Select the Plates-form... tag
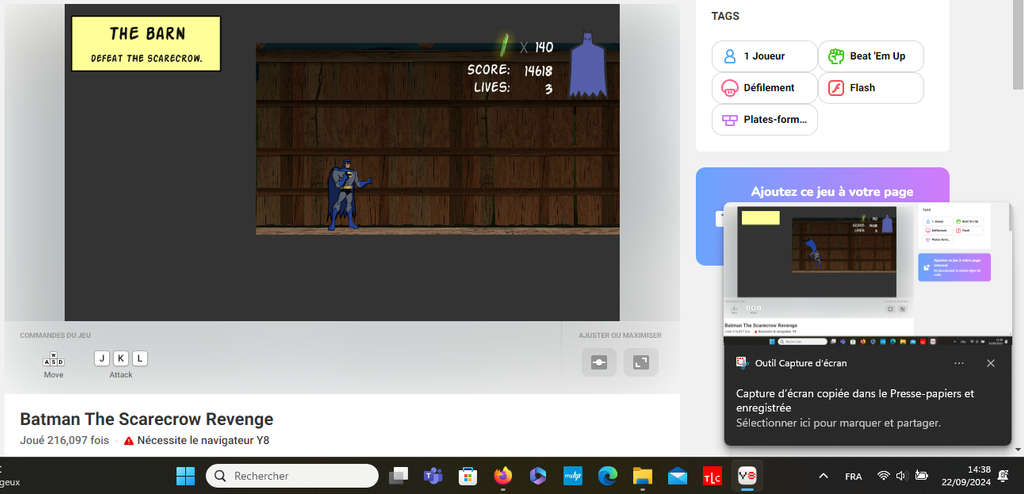The height and width of the screenshot is (494, 1024). pyautogui.click(x=765, y=120)
